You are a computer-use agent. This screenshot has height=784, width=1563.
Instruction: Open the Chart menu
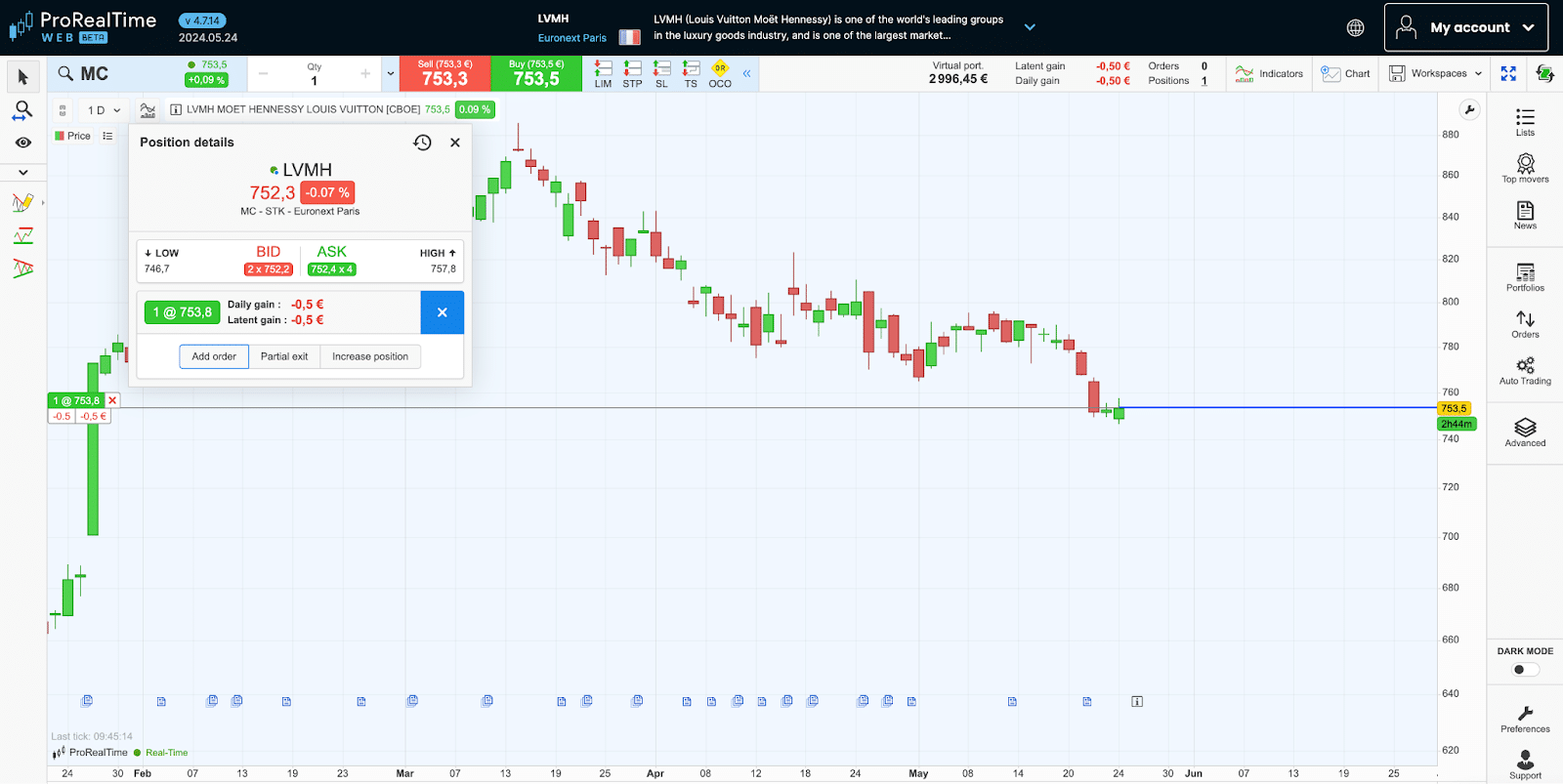pos(1345,73)
